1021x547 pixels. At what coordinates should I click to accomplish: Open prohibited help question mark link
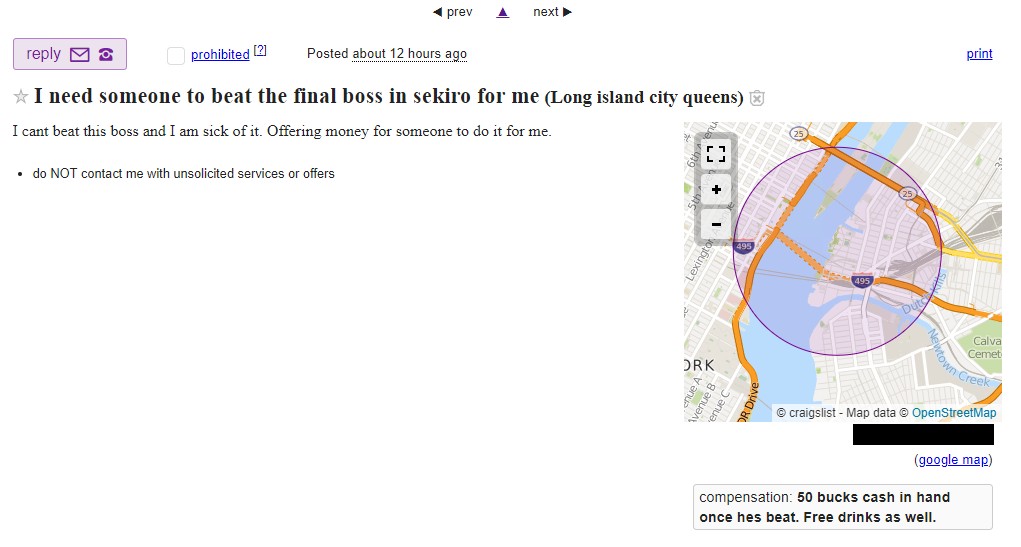pyautogui.click(x=260, y=50)
